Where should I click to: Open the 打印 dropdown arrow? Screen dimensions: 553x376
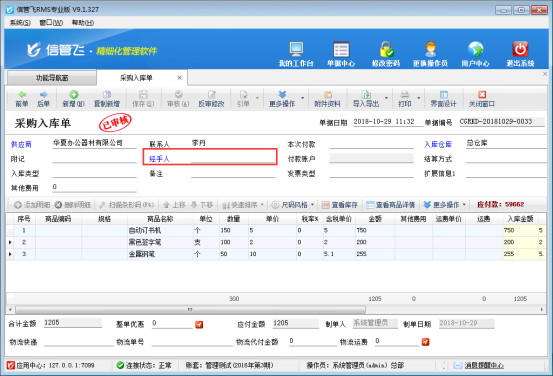coord(419,98)
